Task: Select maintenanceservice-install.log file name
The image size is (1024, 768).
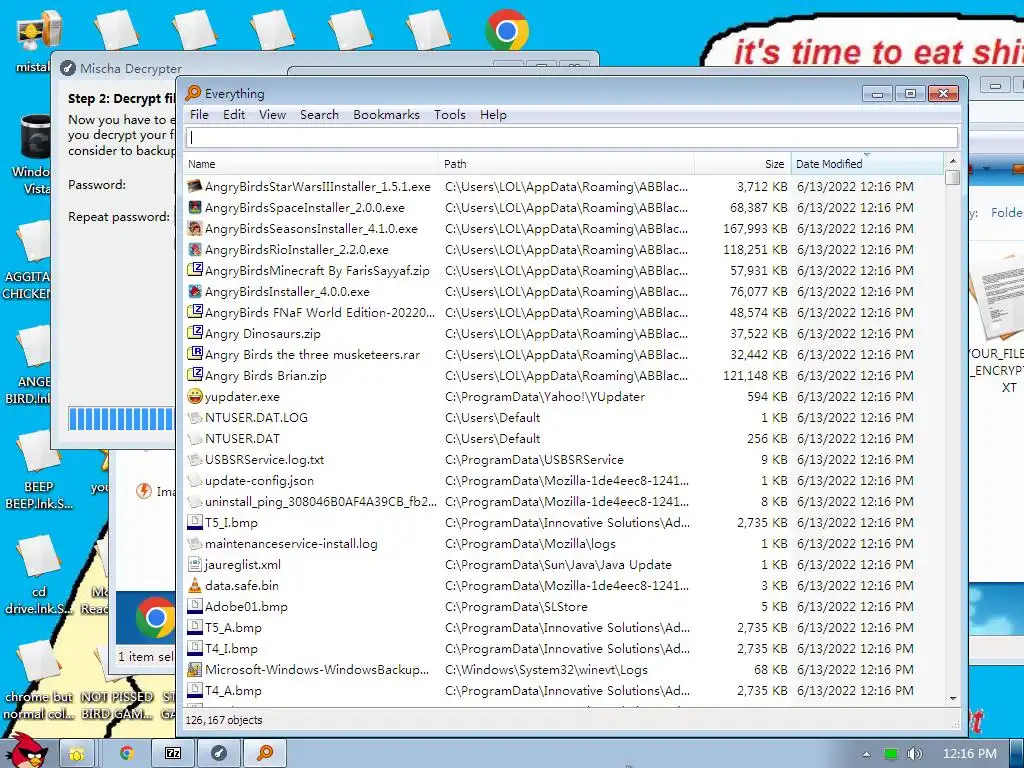Action: [x=291, y=543]
